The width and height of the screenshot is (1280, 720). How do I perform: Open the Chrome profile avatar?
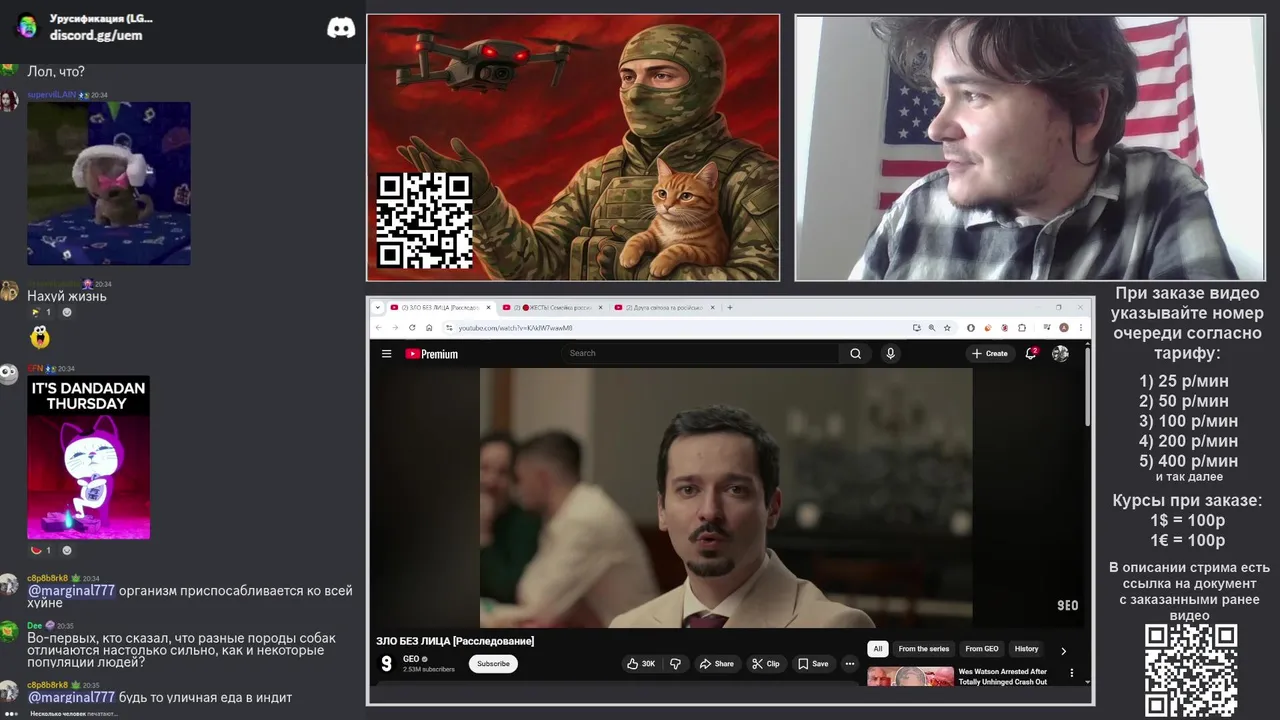[x=1064, y=327]
